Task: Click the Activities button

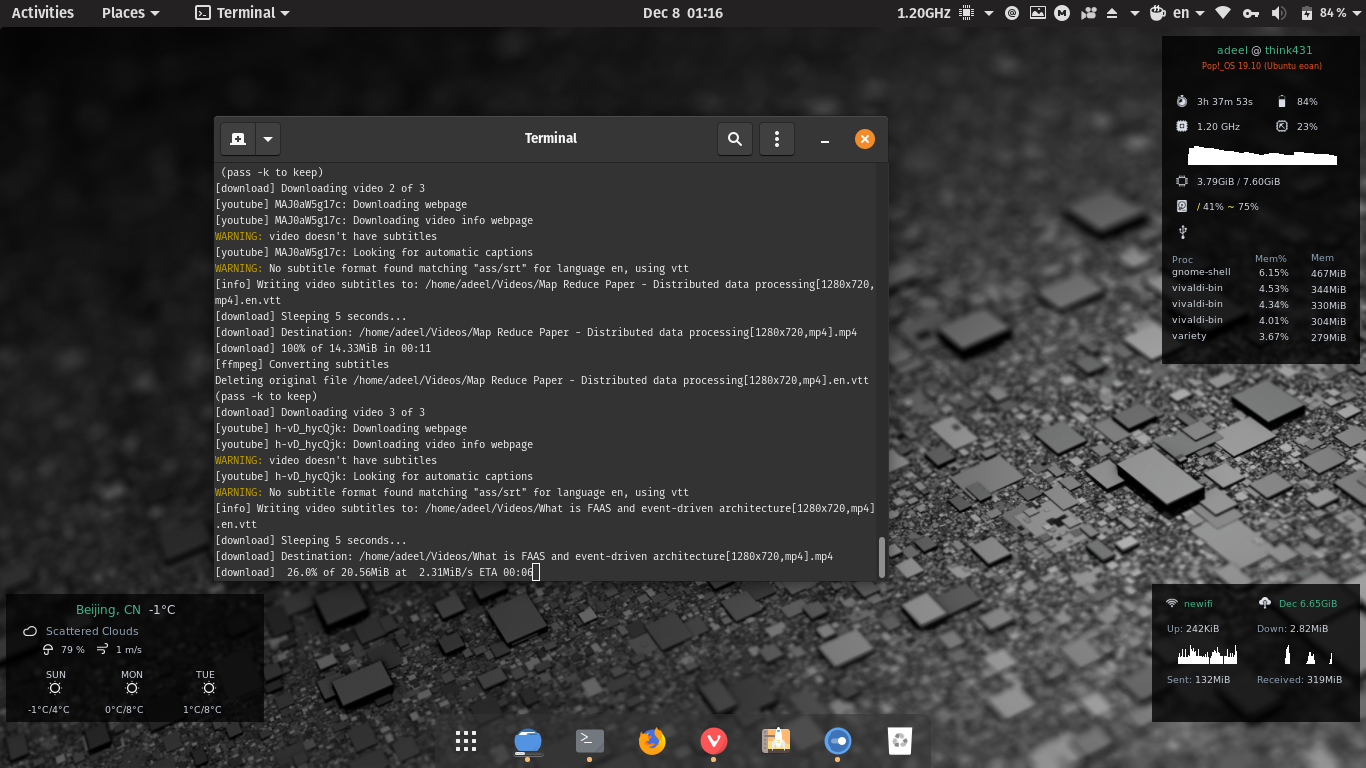Action: tap(43, 13)
